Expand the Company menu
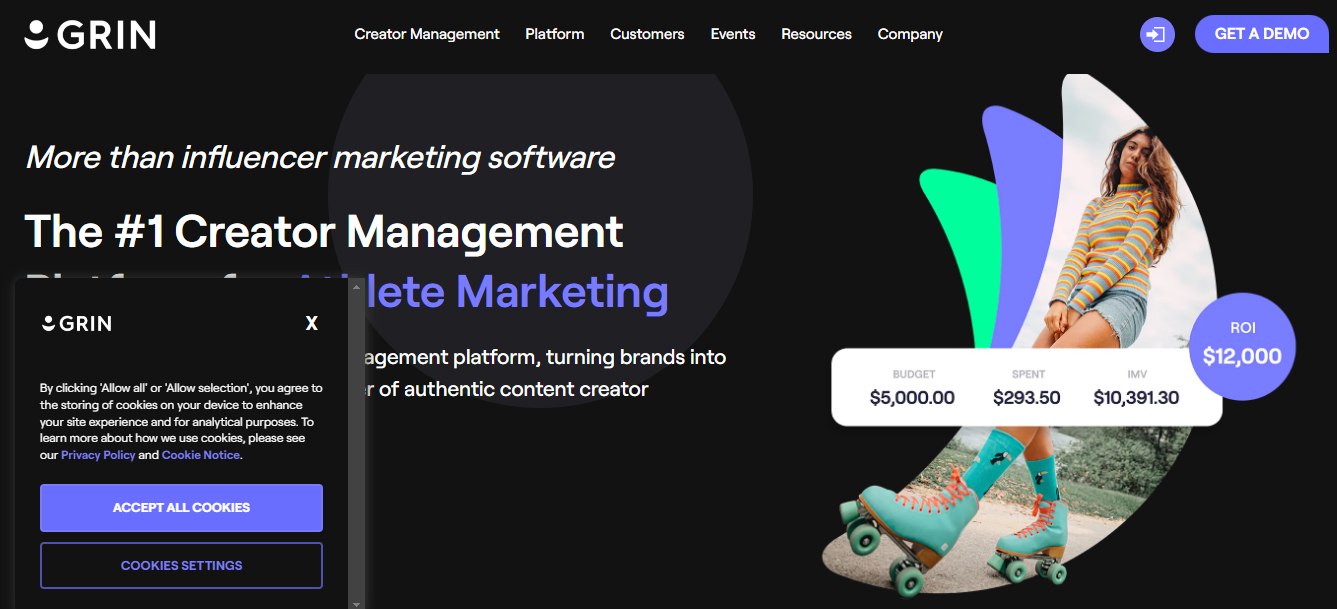 (x=910, y=34)
